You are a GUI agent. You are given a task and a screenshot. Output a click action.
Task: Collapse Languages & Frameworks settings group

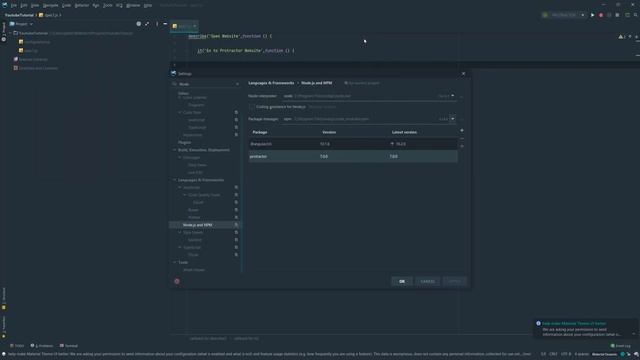[x=175, y=180]
